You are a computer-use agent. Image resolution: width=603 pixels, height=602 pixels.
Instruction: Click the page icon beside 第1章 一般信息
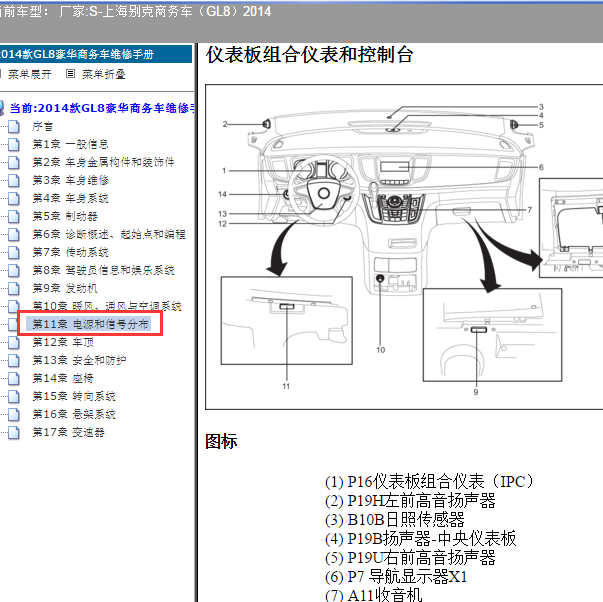tap(14, 144)
